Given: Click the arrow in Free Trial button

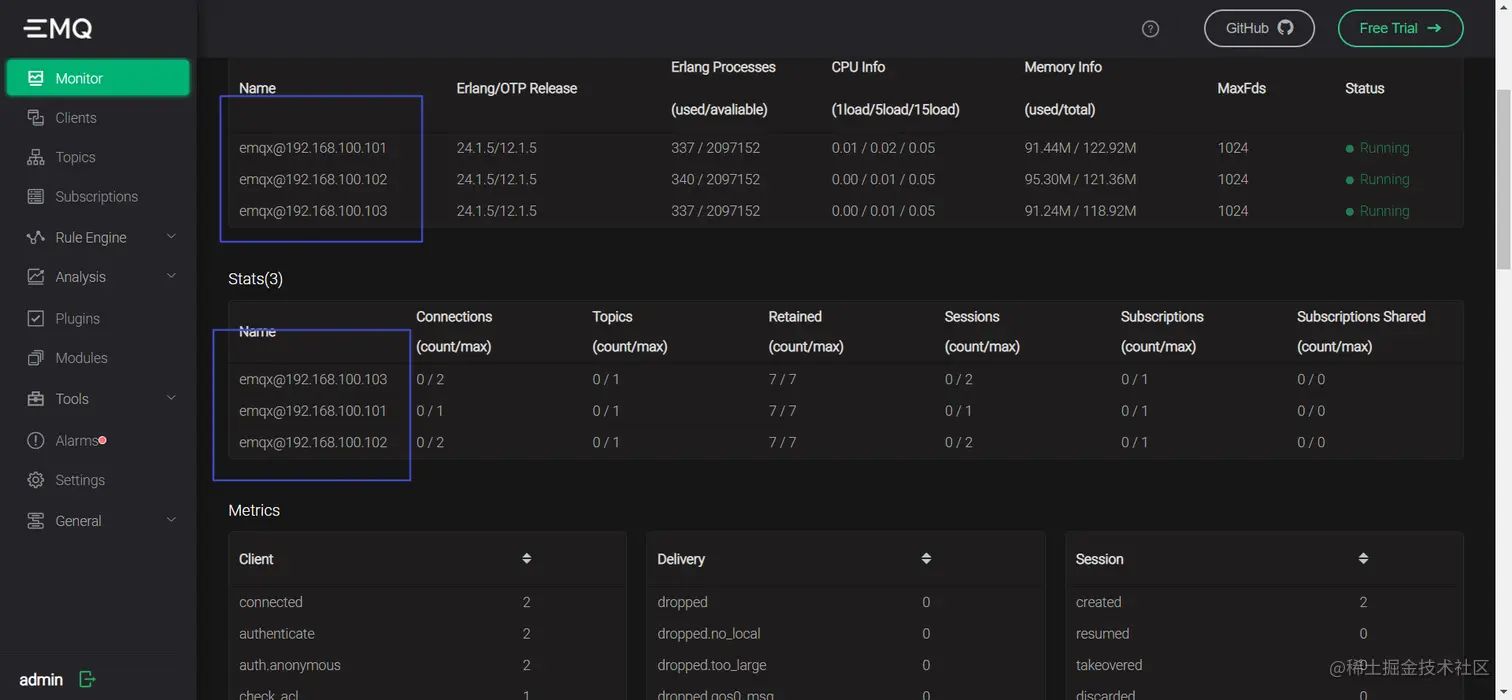Looking at the screenshot, I should click(1434, 28).
